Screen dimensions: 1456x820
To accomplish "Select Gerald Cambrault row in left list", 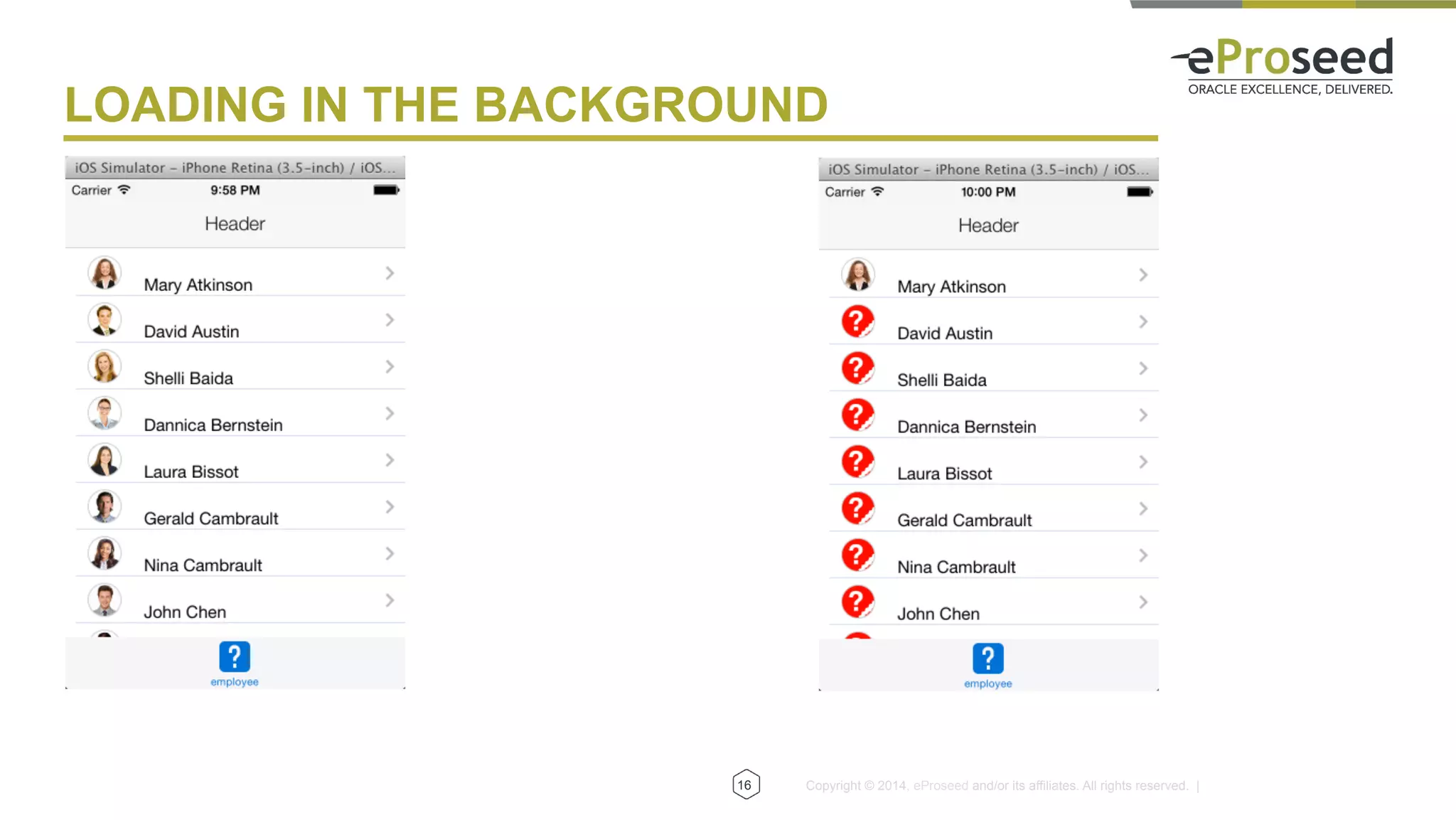I will coord(211,518).
